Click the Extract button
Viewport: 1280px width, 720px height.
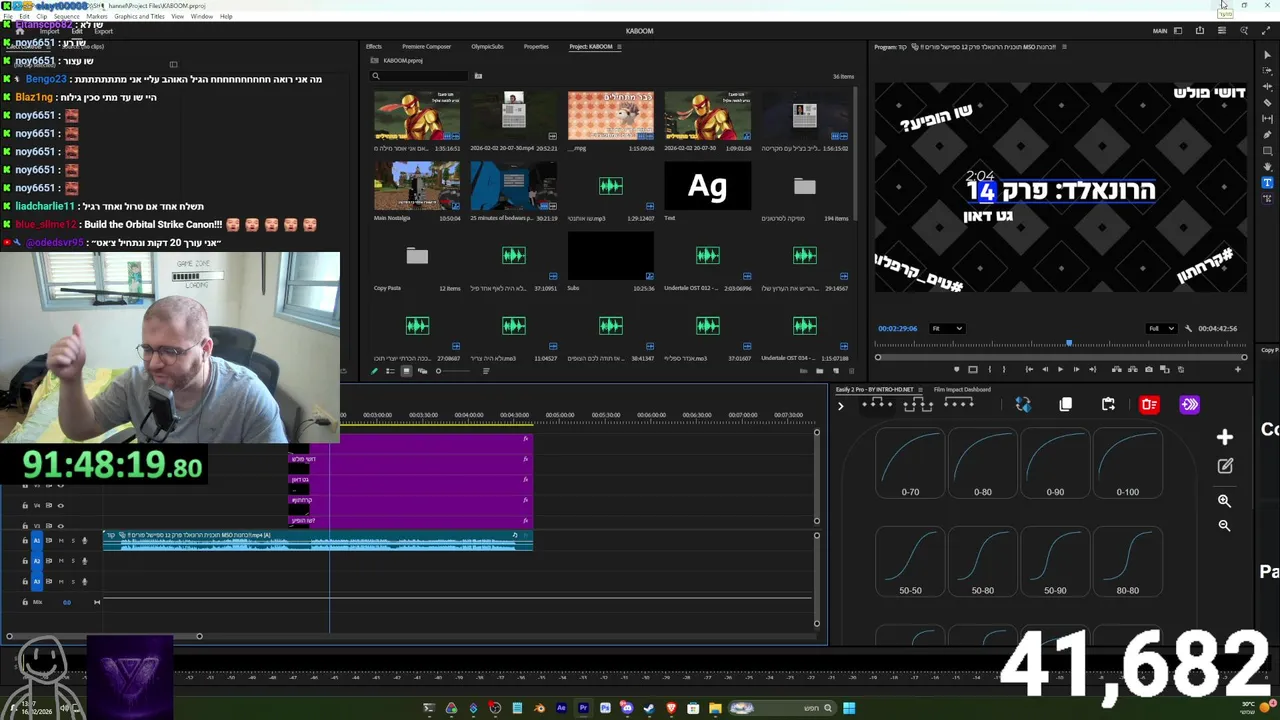pyautogui.click(x=1133, y=370)
